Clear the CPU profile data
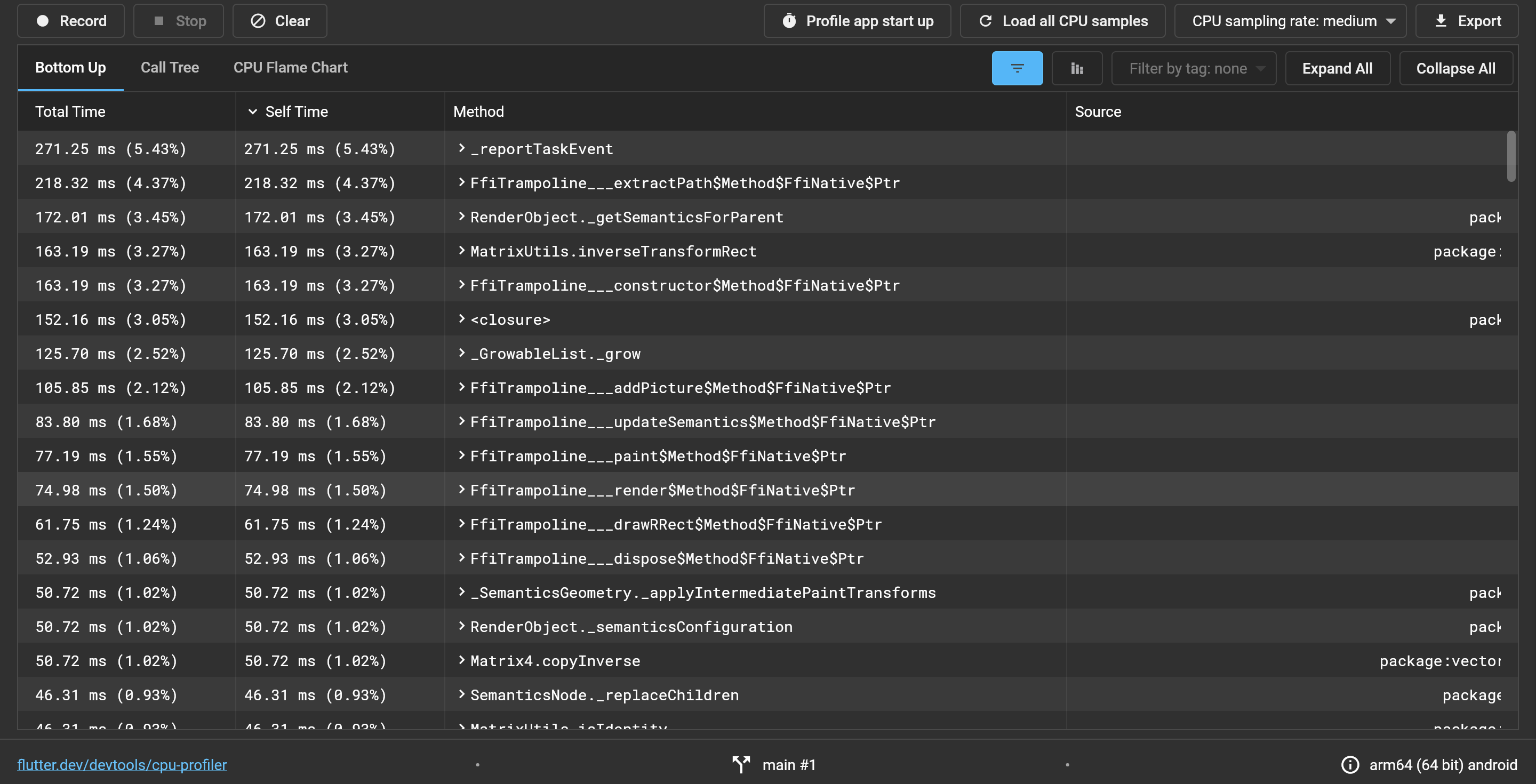Screen dimensions: 1536x784 [279, 21]
